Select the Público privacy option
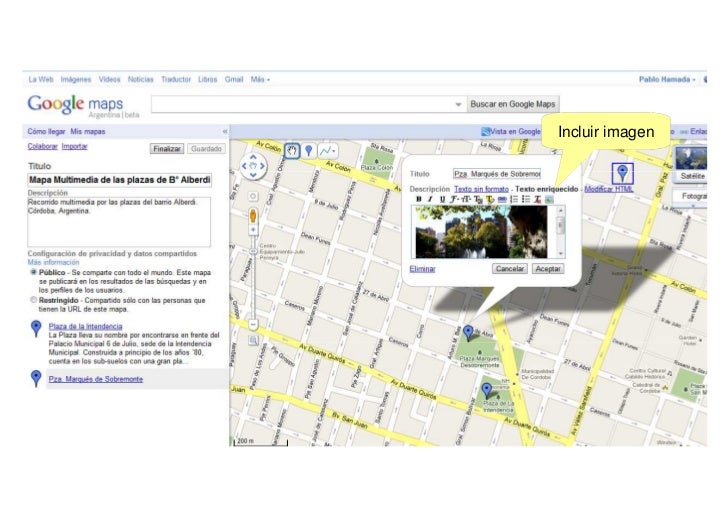728x515 pixels. point(33,272)
